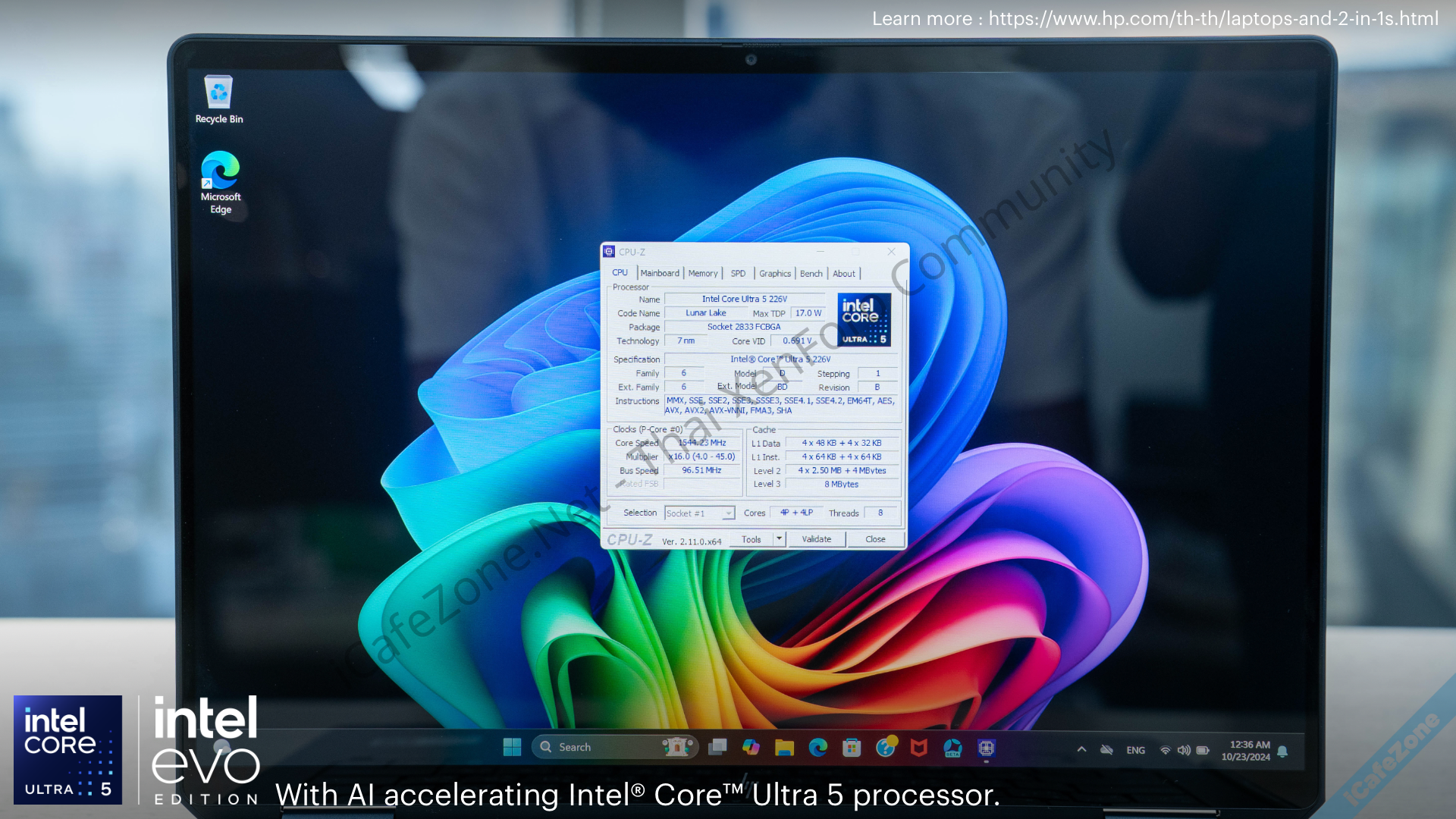The image size is (1456, 819).
Task: Open notification bell in system tray
Action: point(1282,751)
